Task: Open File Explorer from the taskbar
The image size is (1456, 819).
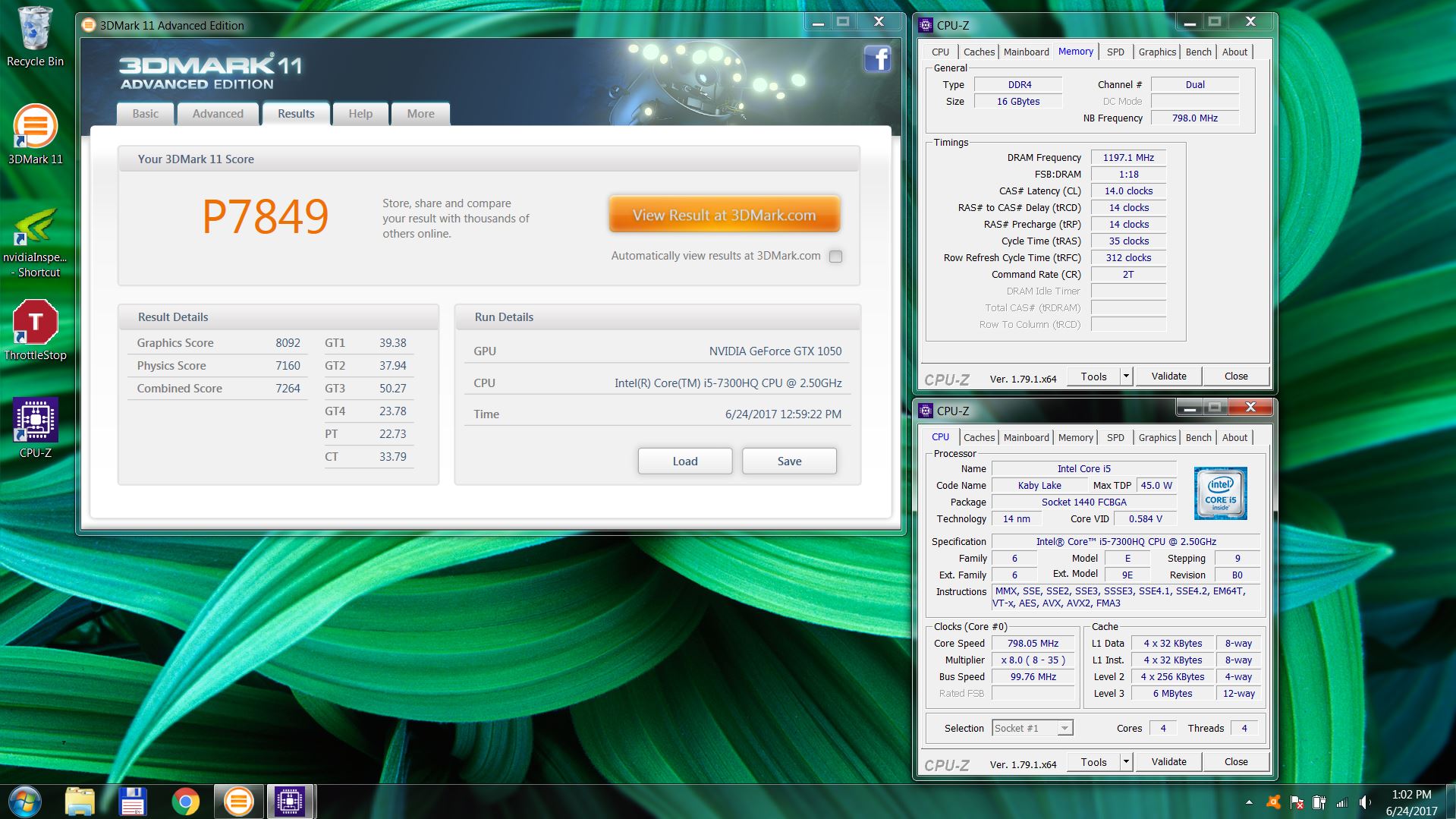Action: 80,802
